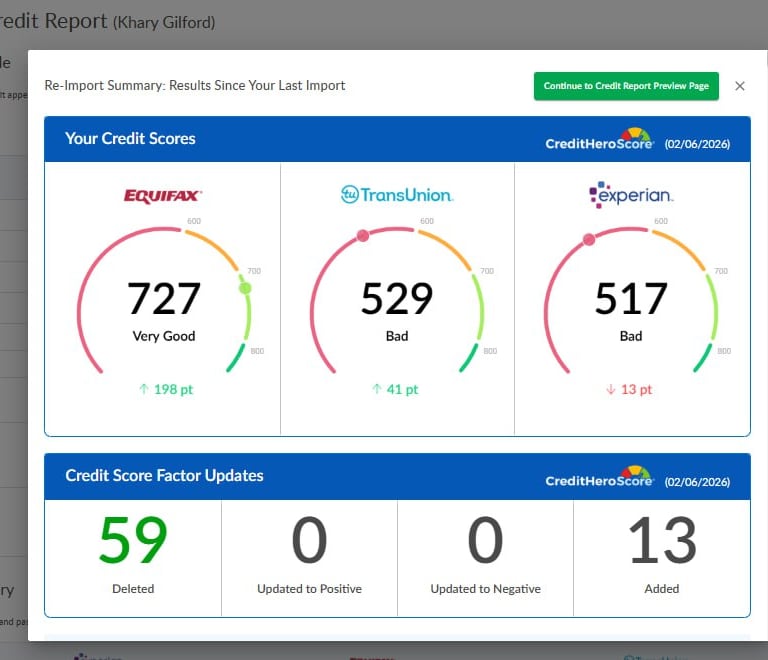This screenshot has height=660, width=768.
Task: Click CreditHeroScore logo in Your Credit Scores header
Action: coord(600,139)
